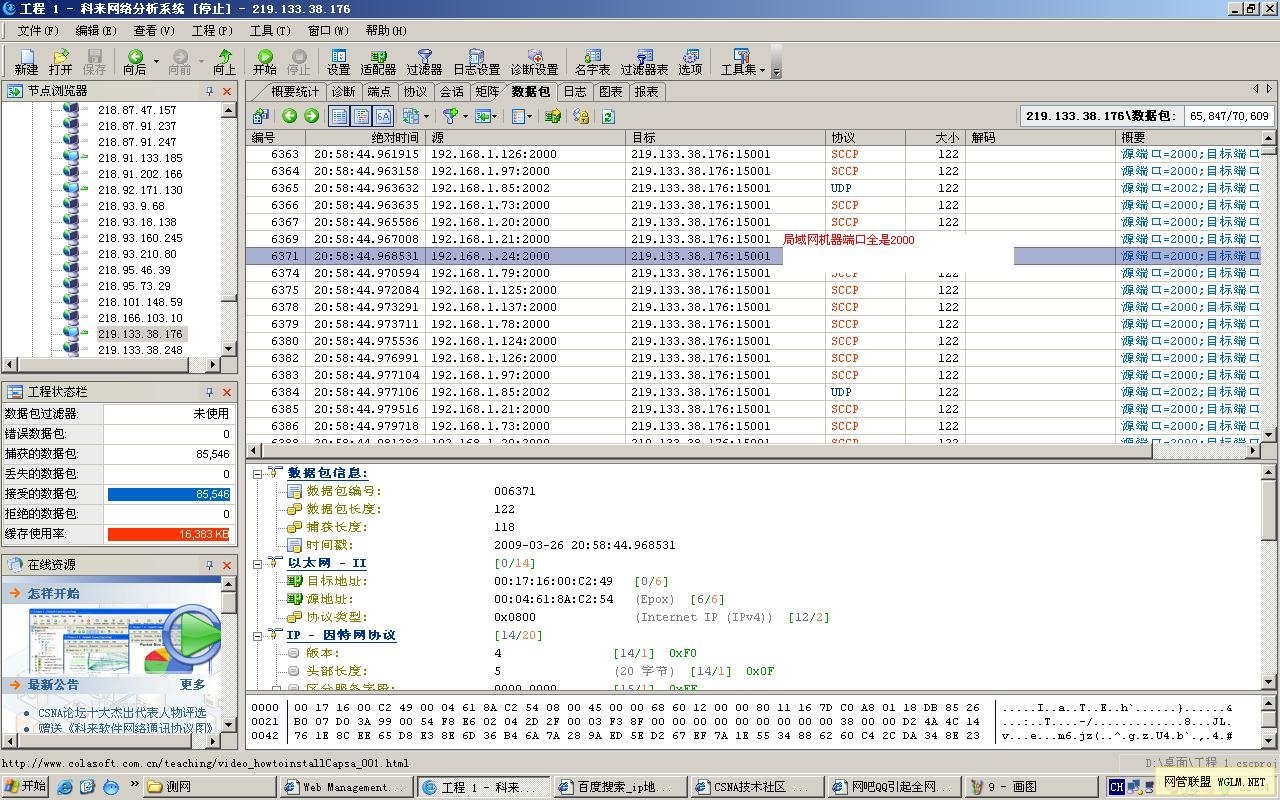Image resolution: width=1280 pixels, height=800 pixels.
Task: Click the 打开 (Open) folder icon
Action: click(60, 60)
